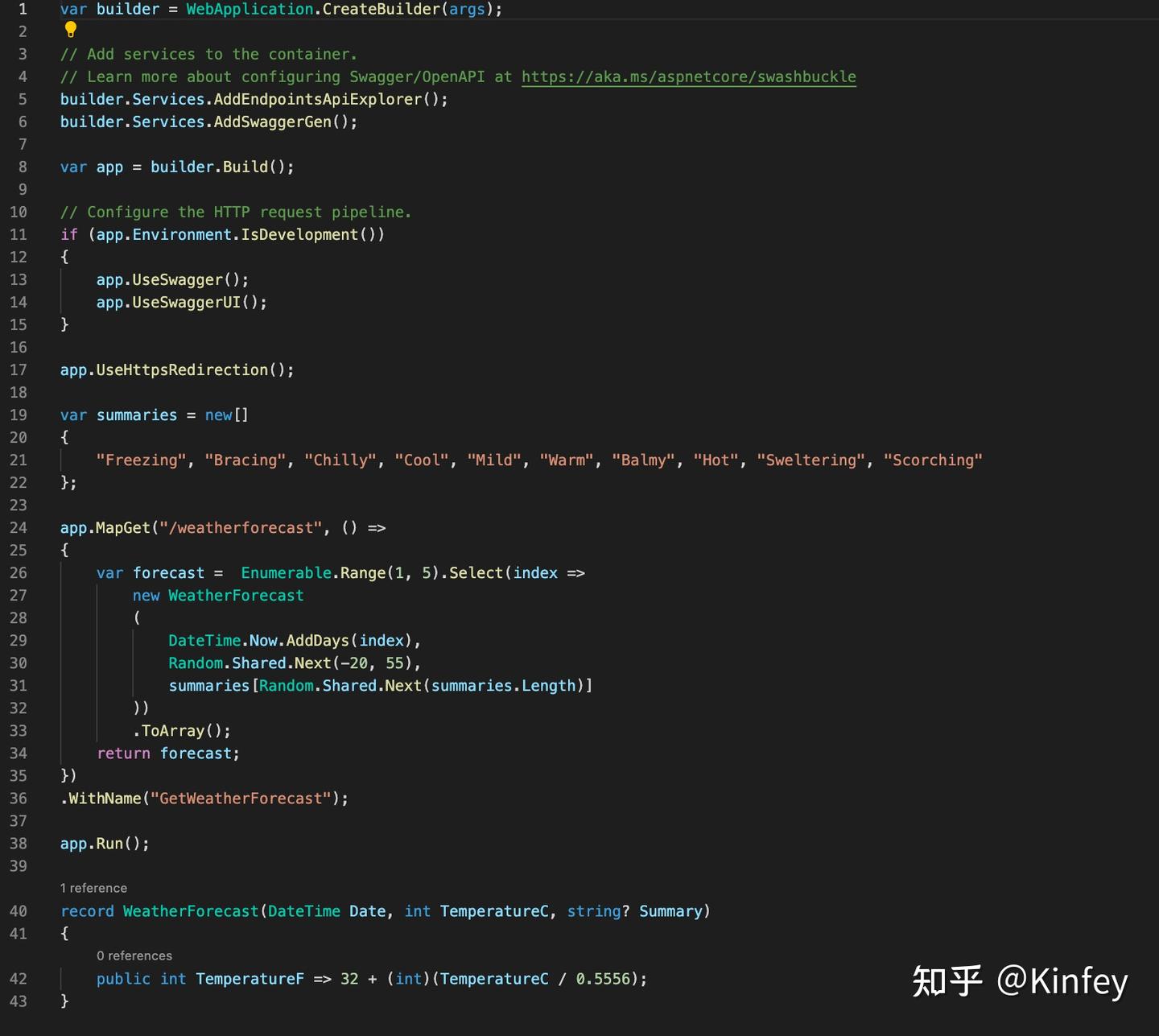1159x1036 pixels.
Task: Click line number 40 gutter
Action: 18,910
